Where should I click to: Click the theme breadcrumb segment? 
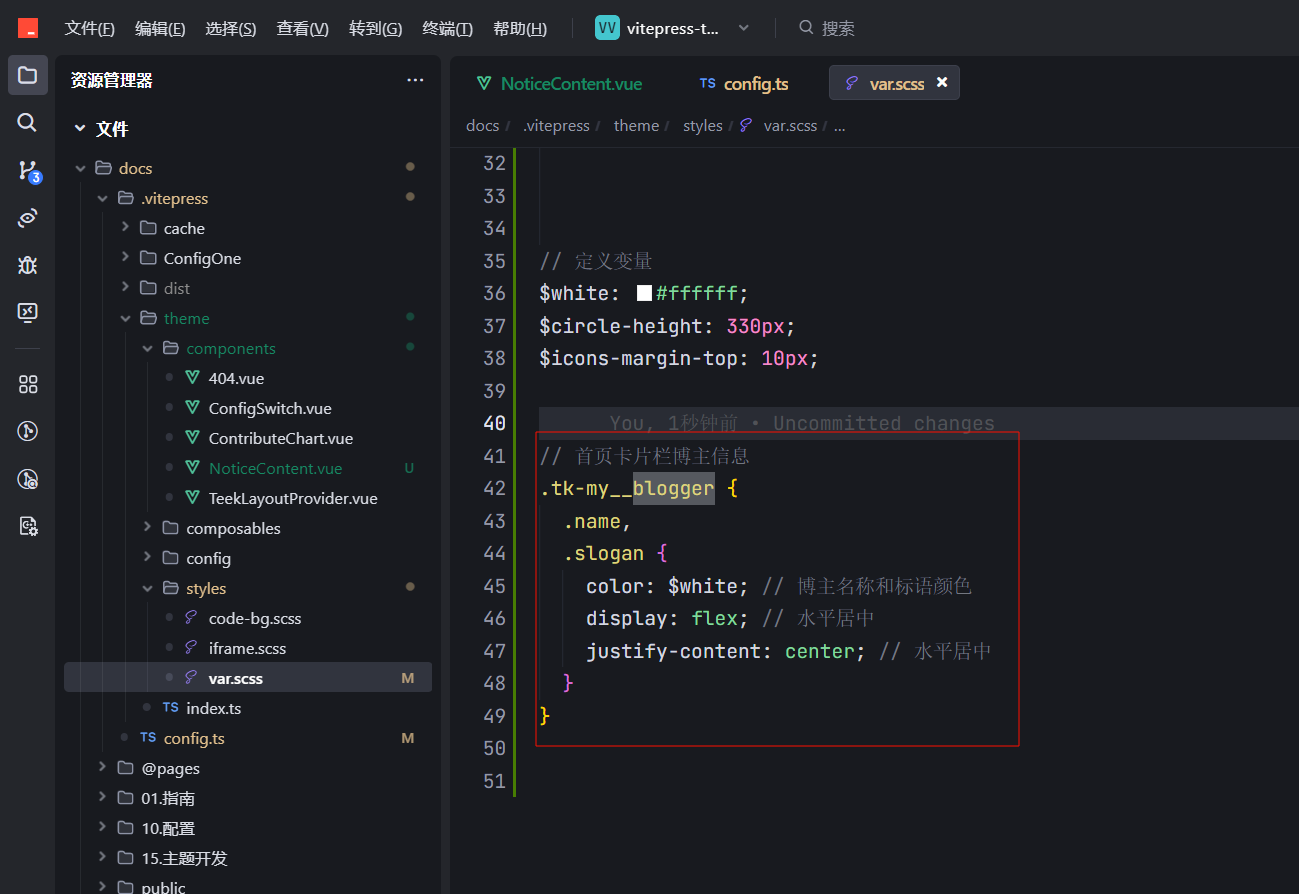636,126
